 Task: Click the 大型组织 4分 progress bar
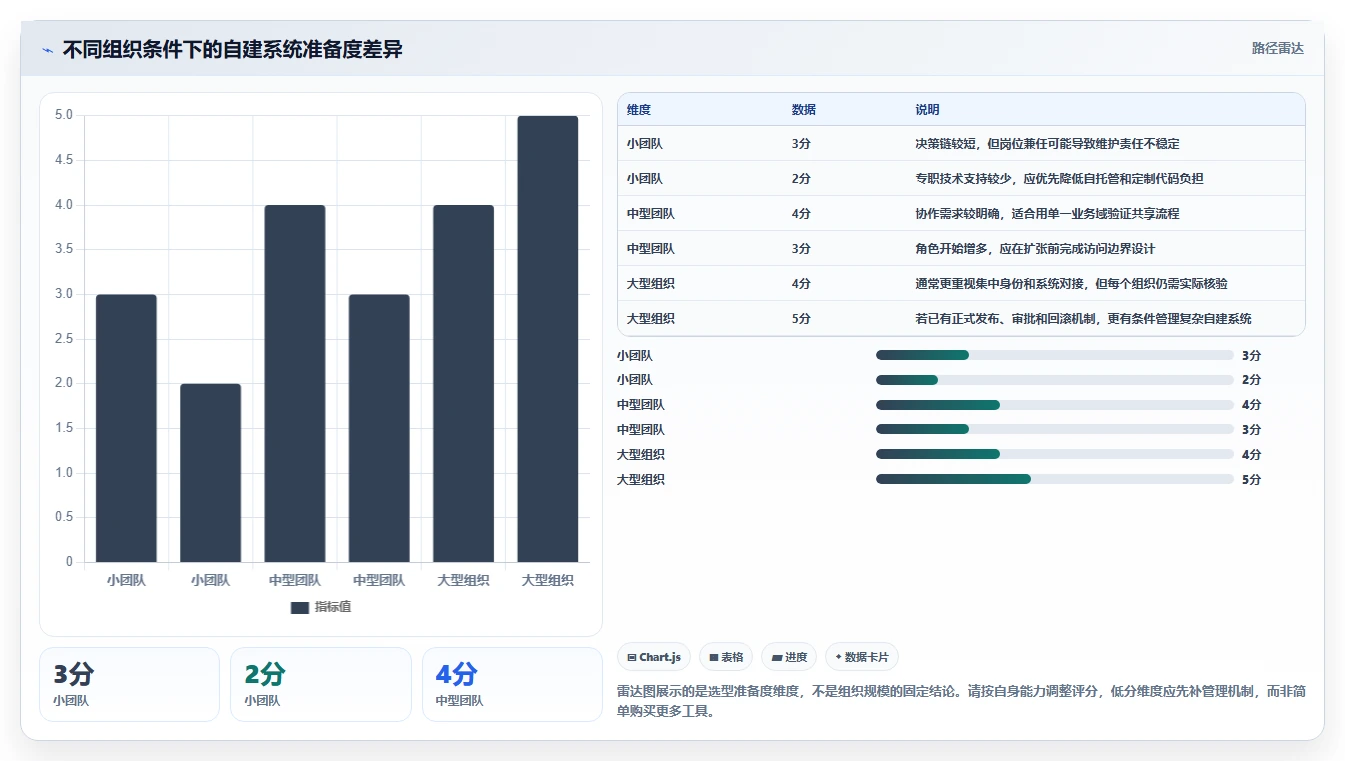[1055, 454]
